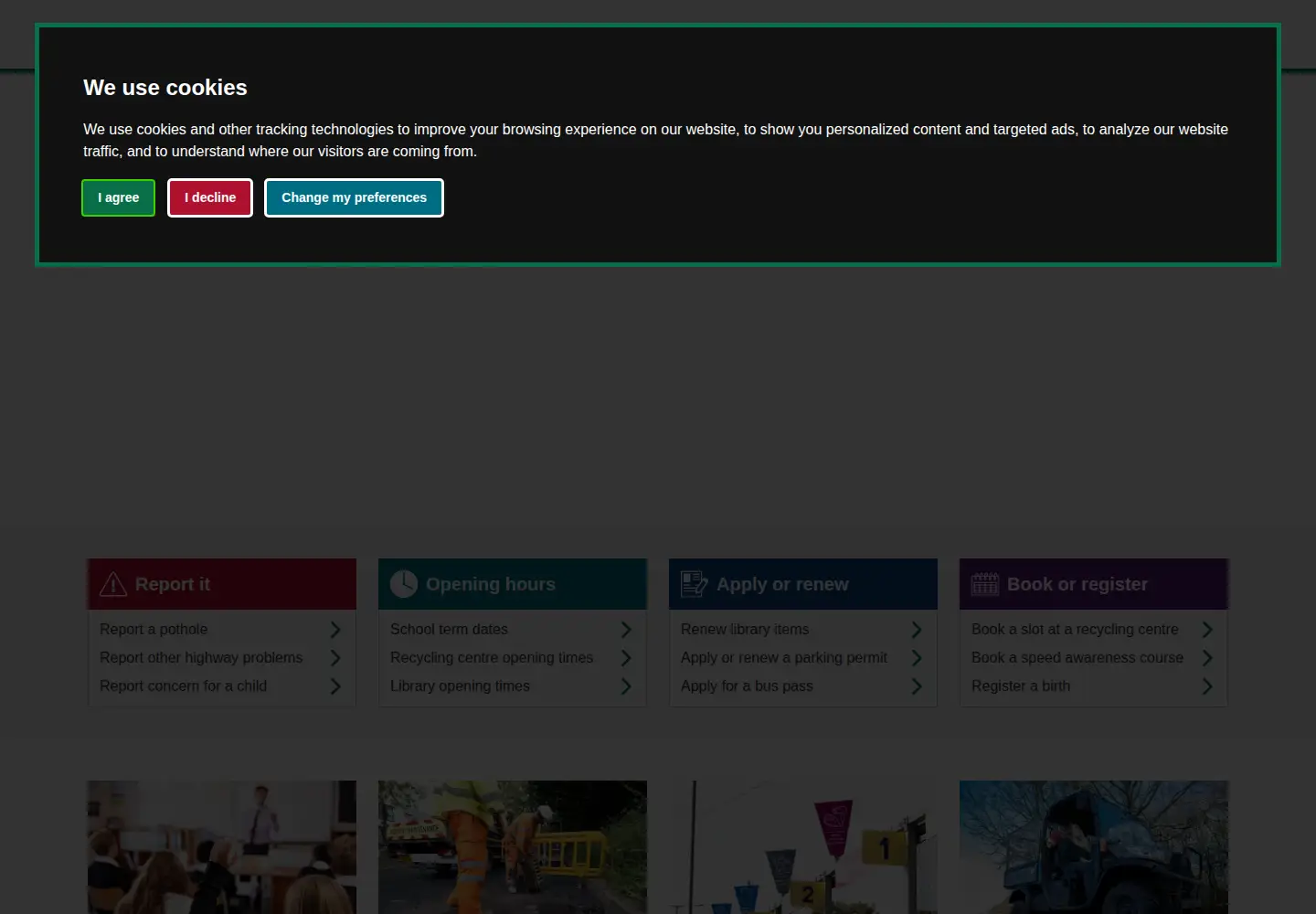Open Book a speed awareness course link
Viewport: 1316px width, 914px height.
point(1077,658)
